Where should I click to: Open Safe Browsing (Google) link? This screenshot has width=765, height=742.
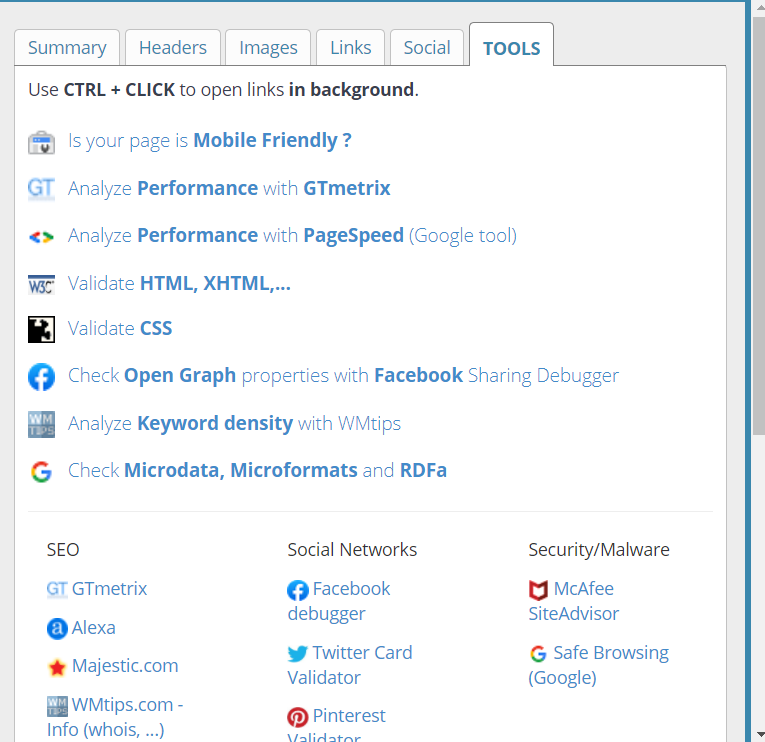pos(599,665)
